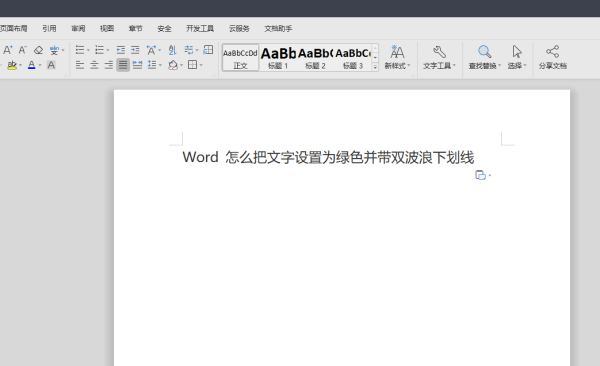This screenshot has width=600, height=366.
Task: Open the phonetic guide tool
Action: coord(54,50)
